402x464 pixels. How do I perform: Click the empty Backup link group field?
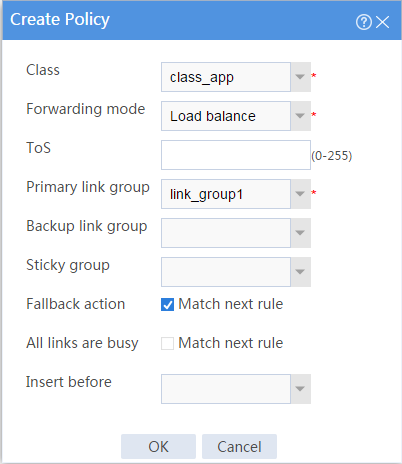click(226, 233)
